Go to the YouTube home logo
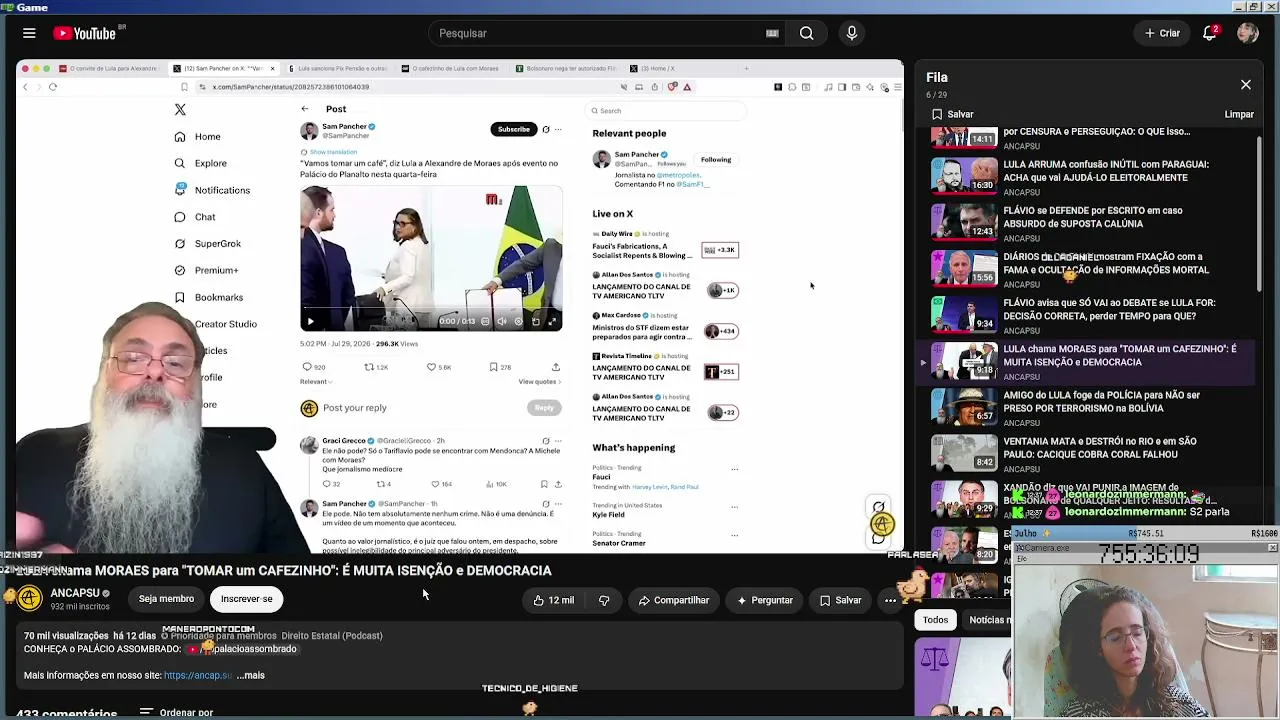 85,33
